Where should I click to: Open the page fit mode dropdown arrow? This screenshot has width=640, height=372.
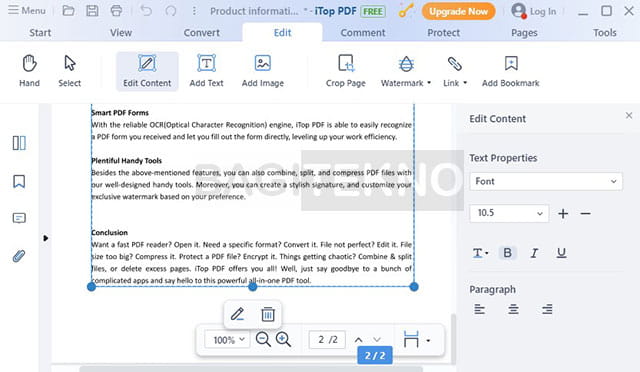pos(428,340)
